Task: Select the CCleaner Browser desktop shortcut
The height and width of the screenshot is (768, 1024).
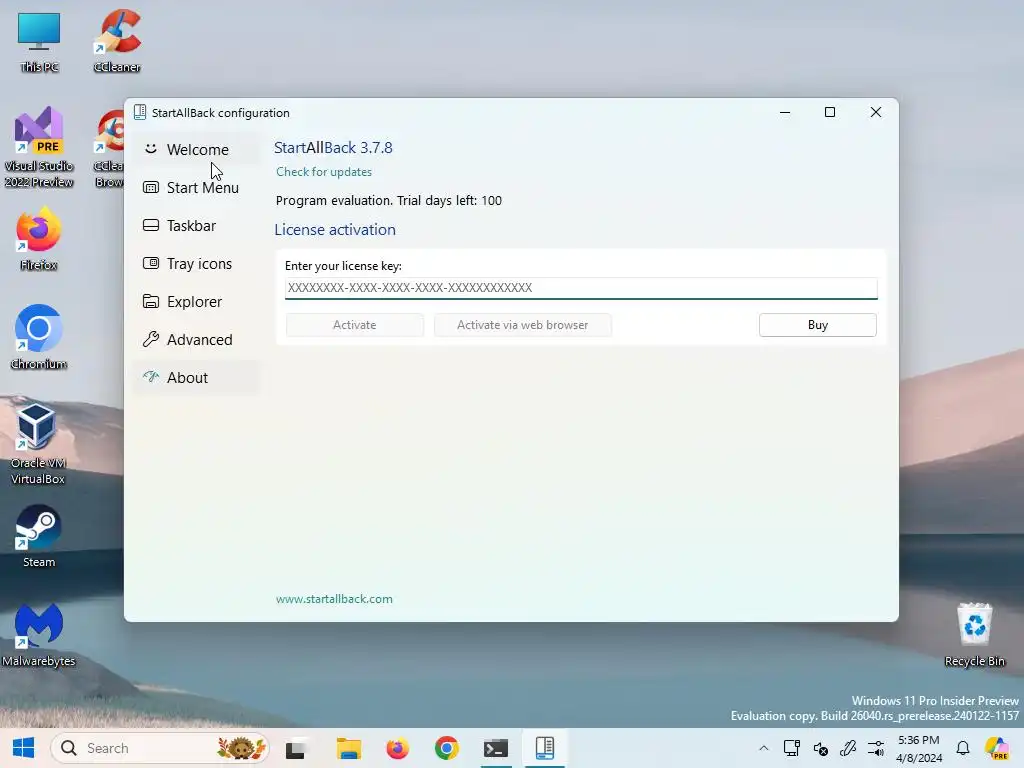Action: pos(108,149)
